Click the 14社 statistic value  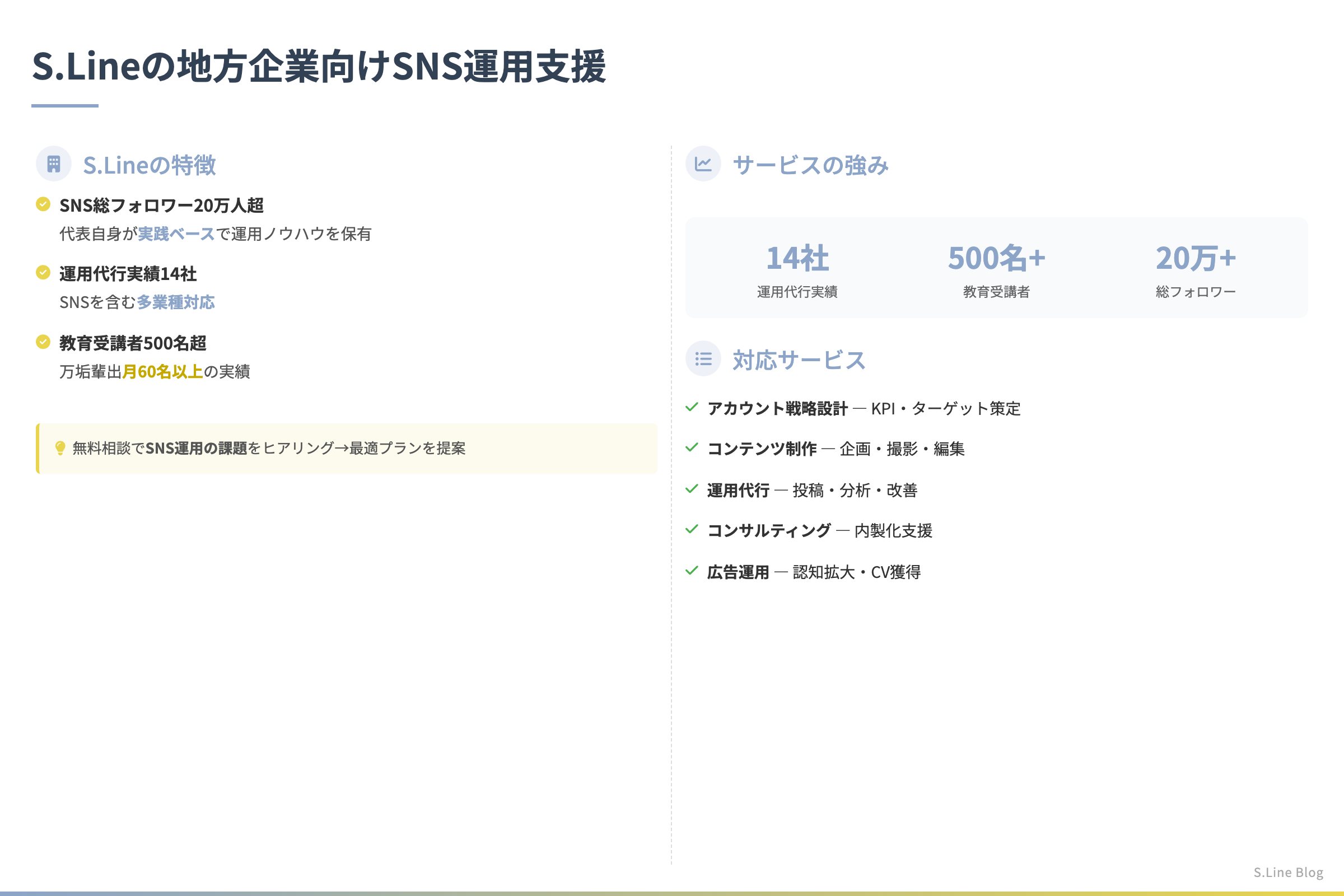[x=797, y=258]
